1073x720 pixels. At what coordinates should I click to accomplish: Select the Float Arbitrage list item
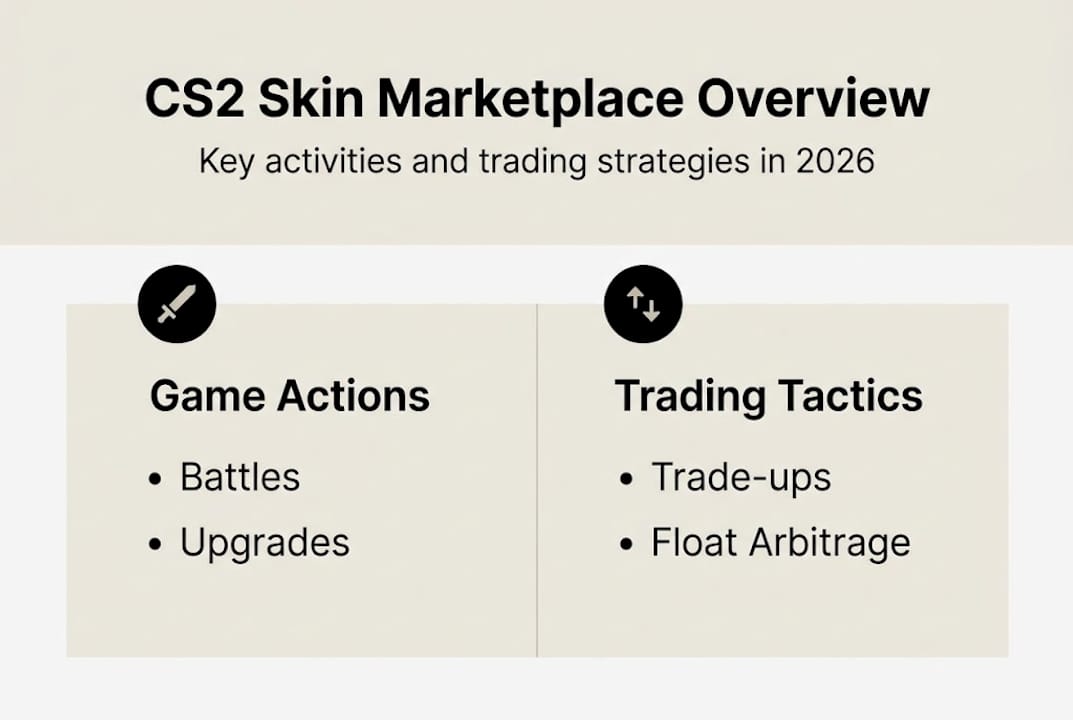click(781, 543)
